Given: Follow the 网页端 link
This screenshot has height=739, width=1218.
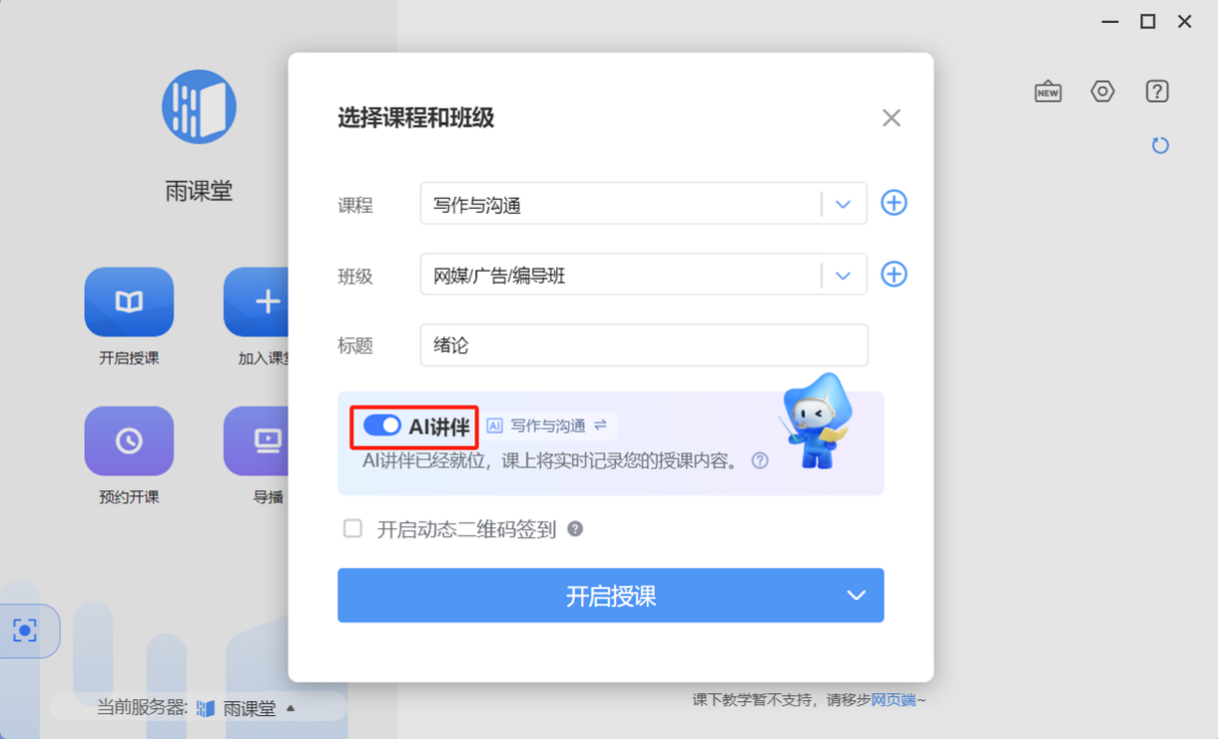Looking at the screenshot, I should tap(893, 700).
